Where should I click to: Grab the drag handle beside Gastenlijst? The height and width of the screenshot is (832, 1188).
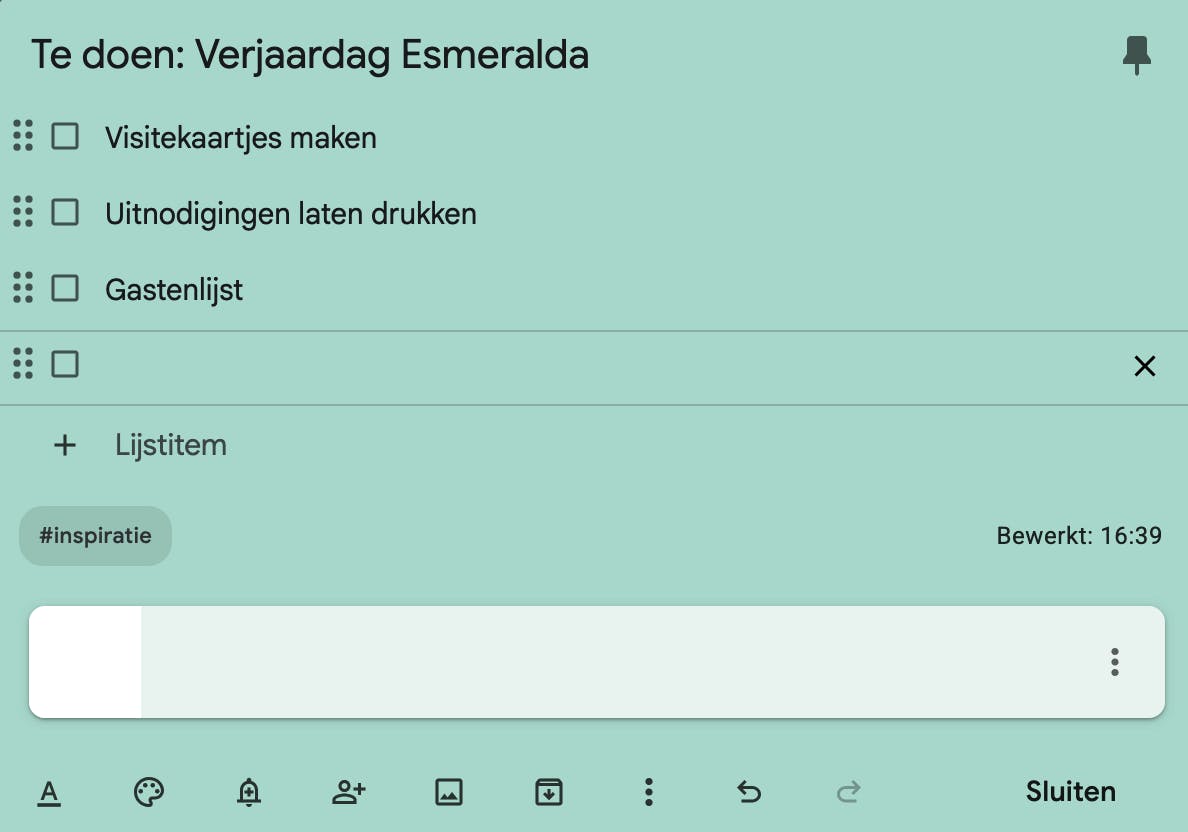coord(23,288)
